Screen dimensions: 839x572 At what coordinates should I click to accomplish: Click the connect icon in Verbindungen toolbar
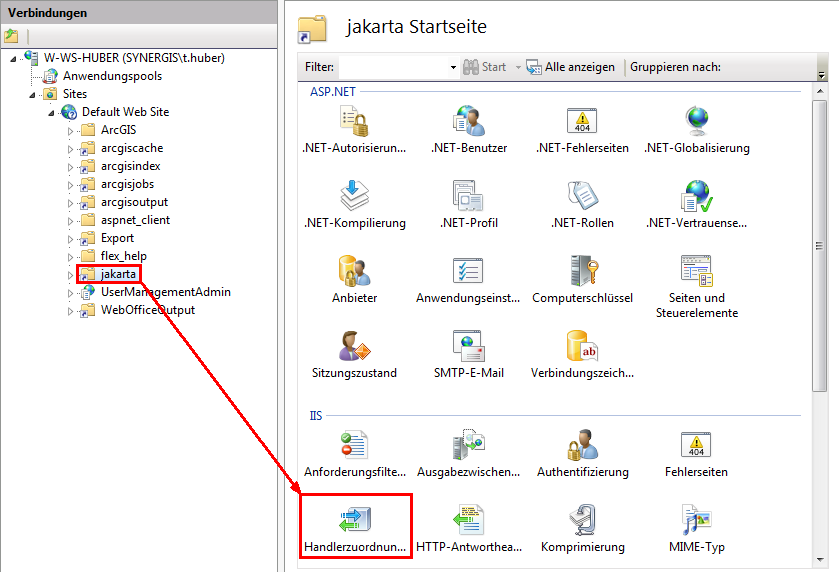pos(11,36)
